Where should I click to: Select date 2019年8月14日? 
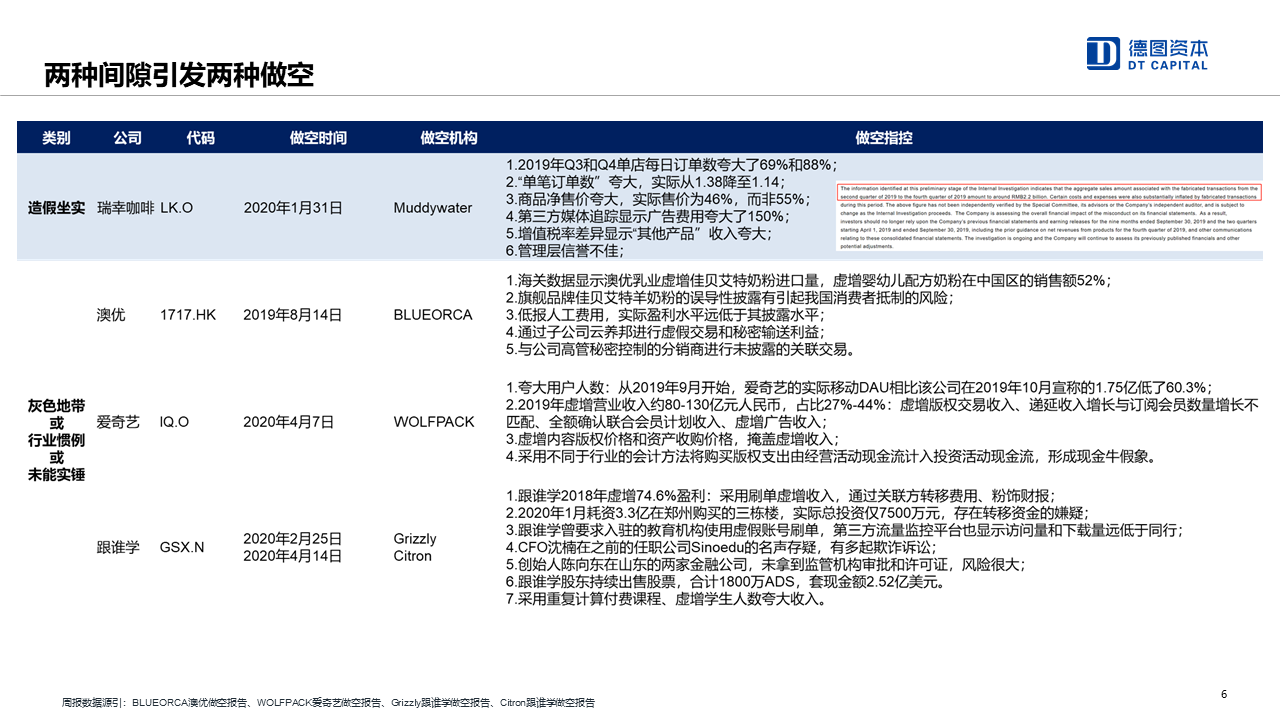293,314
